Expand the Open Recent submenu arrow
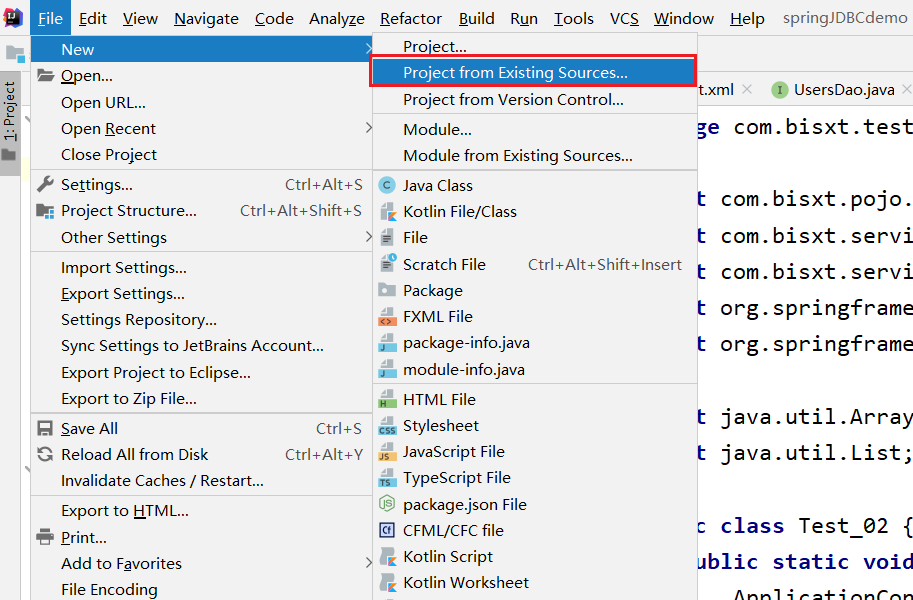Screen dimensions: 913x600 tap(368, 128)
